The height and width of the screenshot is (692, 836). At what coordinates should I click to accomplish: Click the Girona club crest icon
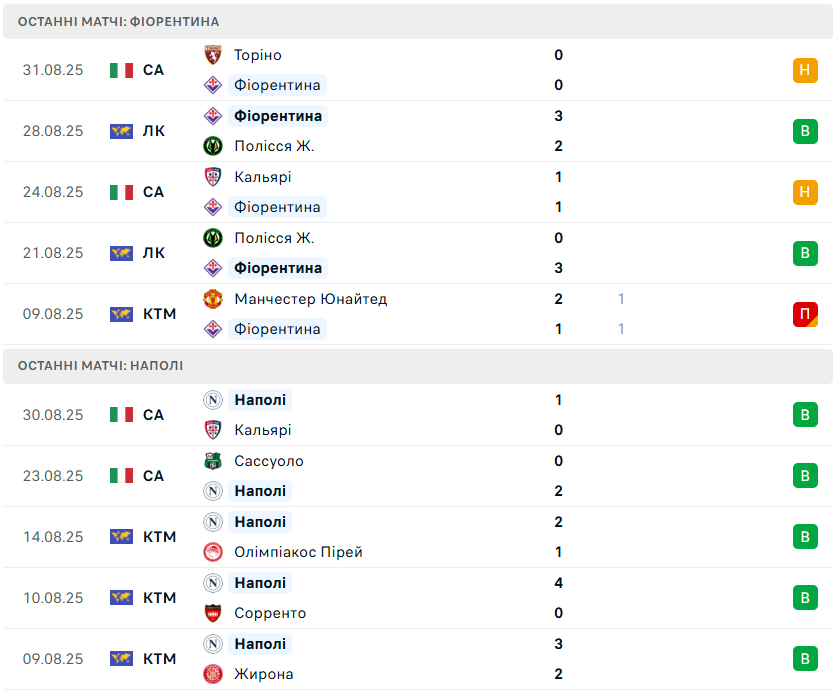pos(213,674)
